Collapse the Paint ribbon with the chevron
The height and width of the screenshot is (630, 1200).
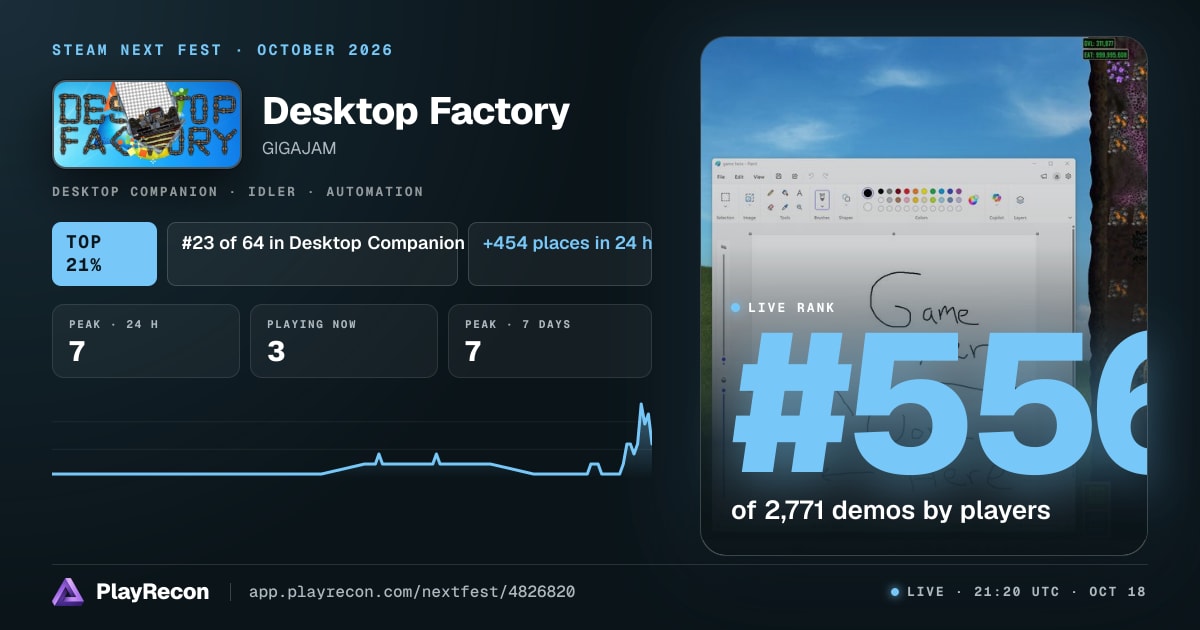[x=1070, y=218]
